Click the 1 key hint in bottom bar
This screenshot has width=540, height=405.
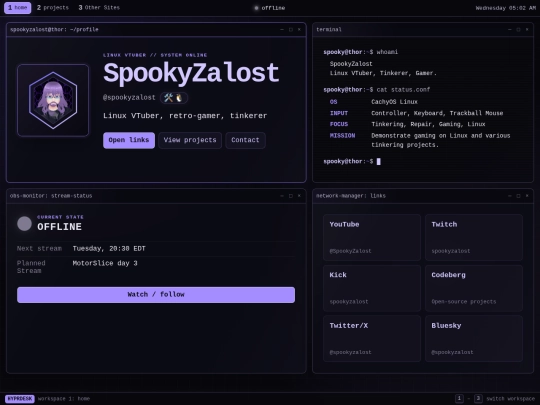459,399
